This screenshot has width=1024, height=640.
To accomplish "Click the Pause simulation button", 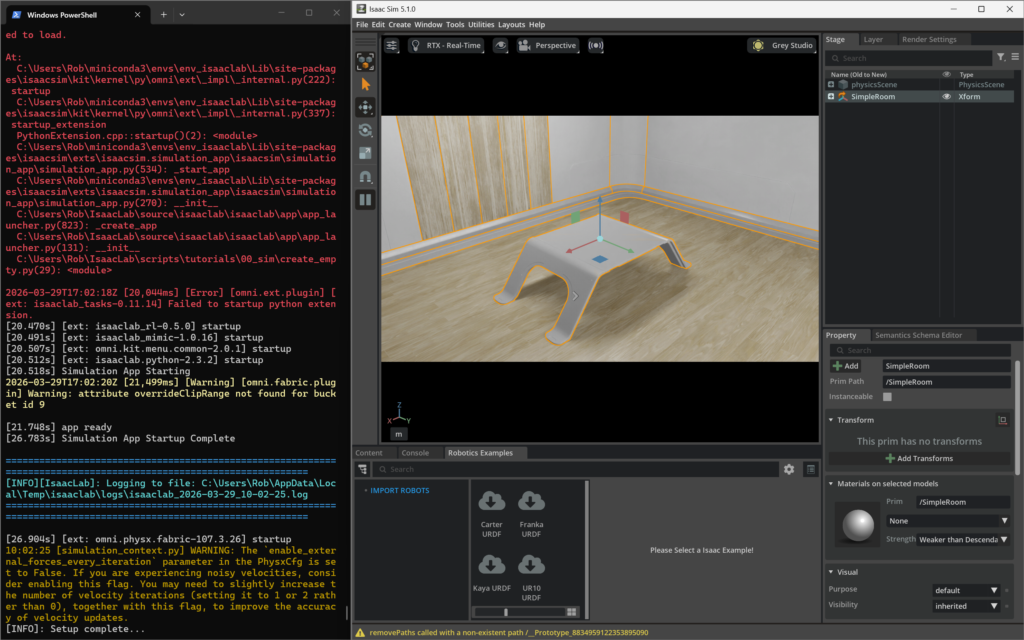I will click(x=366, y=199).
